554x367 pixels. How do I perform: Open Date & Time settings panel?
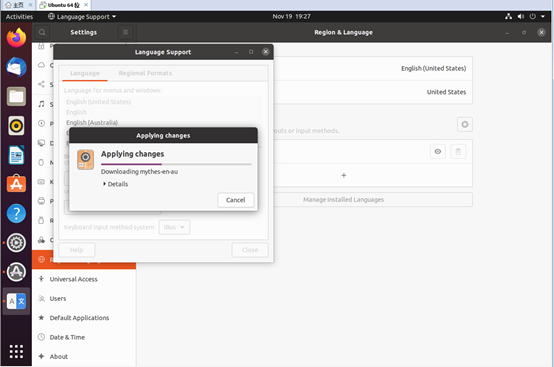tap(84, 337)
